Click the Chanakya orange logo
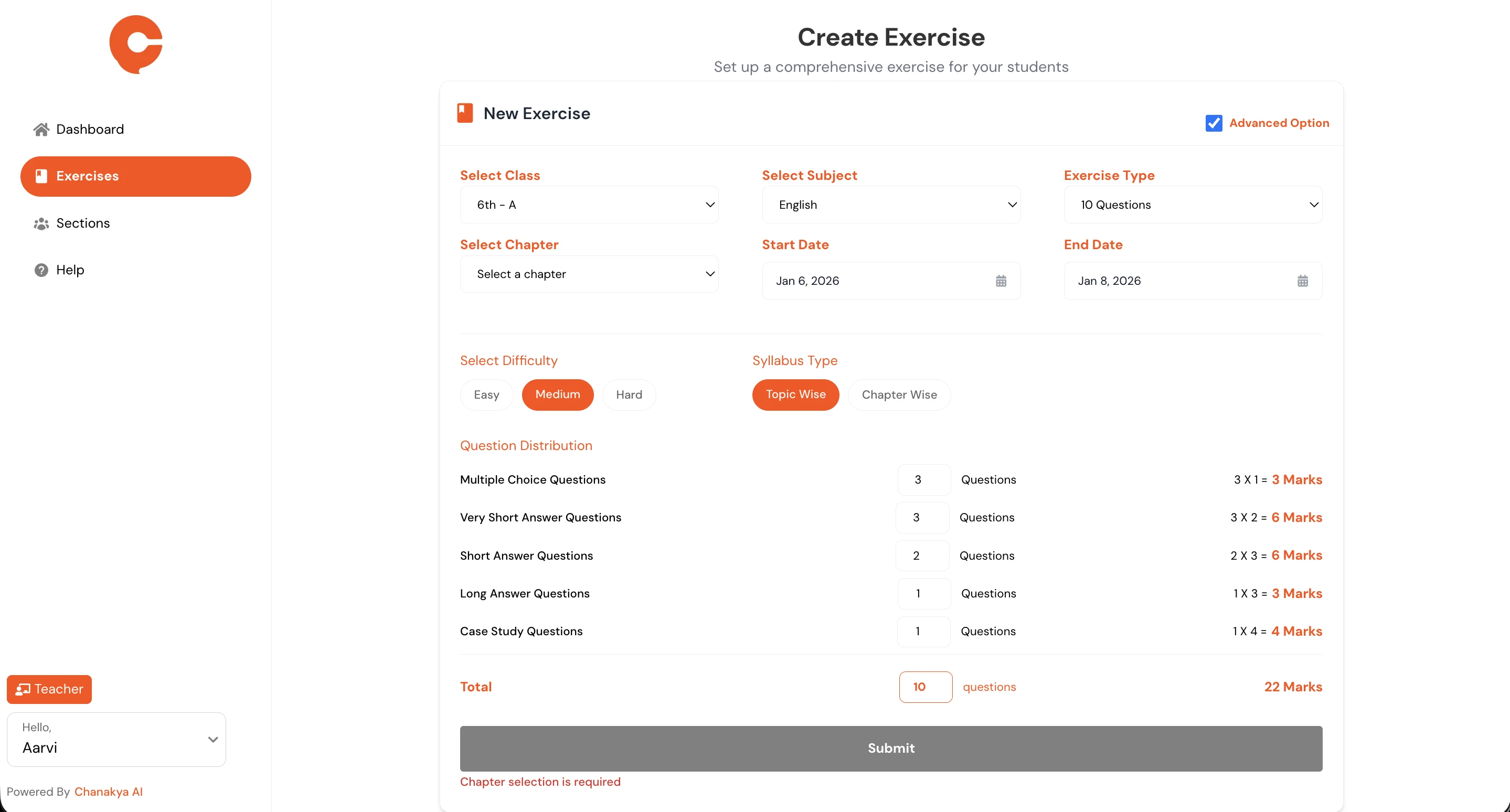1510x812 pixels. coord(136,44)
